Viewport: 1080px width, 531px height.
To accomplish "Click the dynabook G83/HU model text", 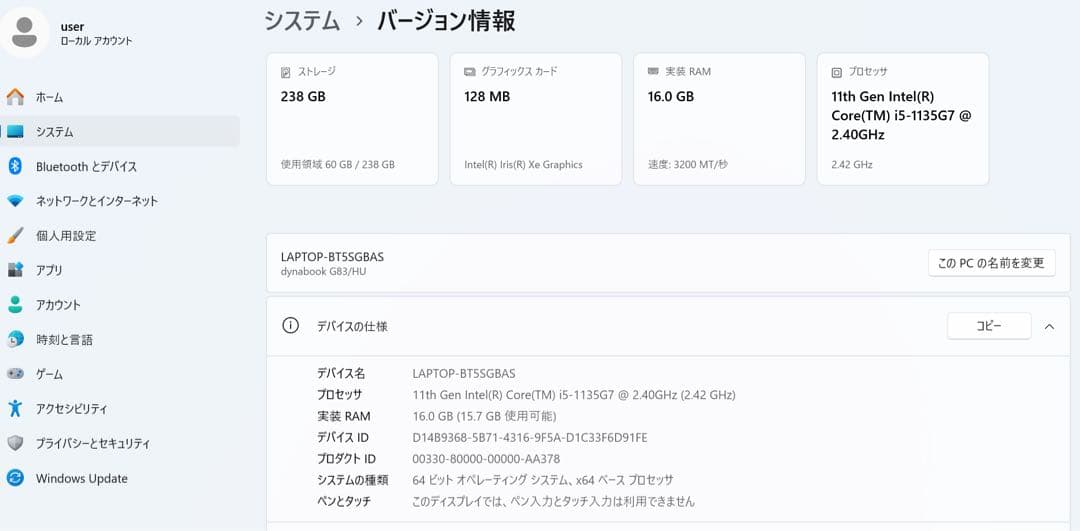I will click(323, 271).
